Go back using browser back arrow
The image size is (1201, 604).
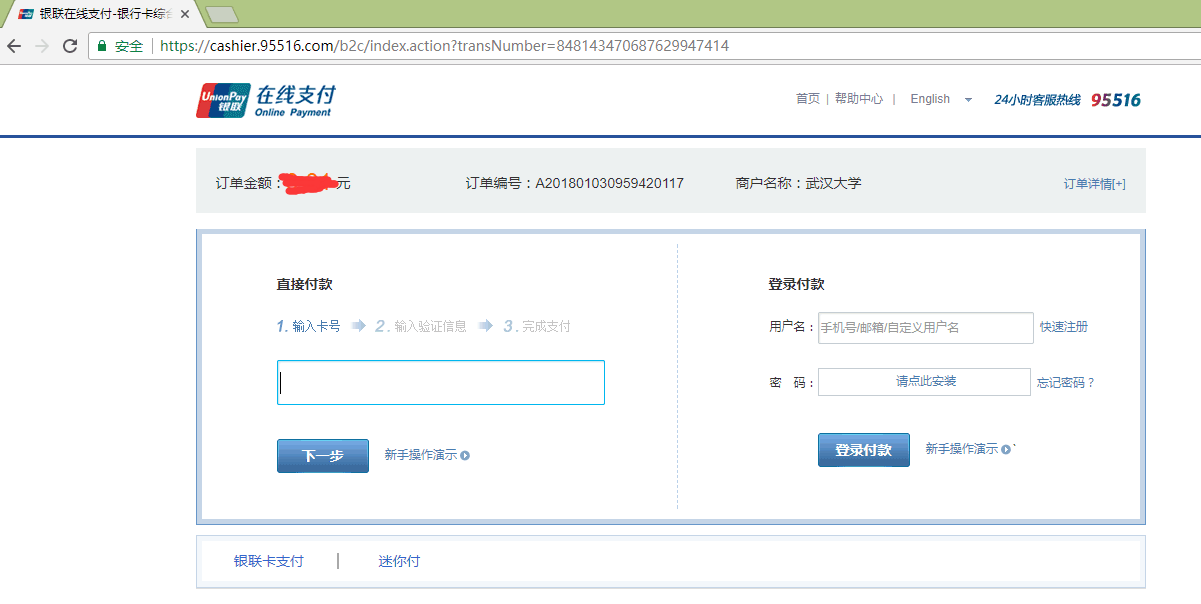coord(14,46)
